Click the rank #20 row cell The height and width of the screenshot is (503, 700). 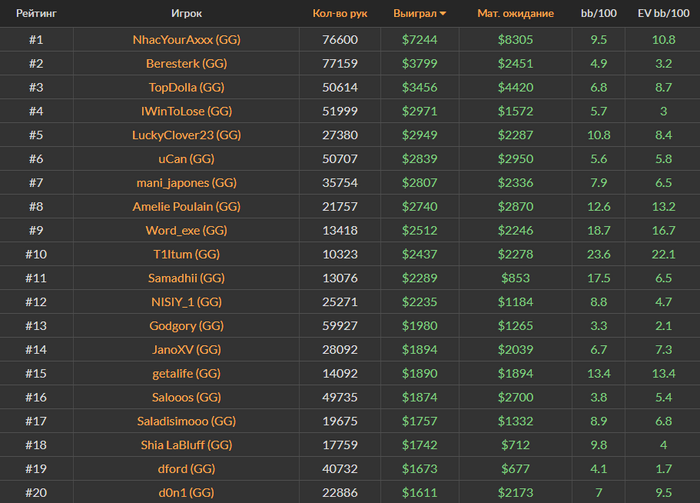[x=35, y=493]
